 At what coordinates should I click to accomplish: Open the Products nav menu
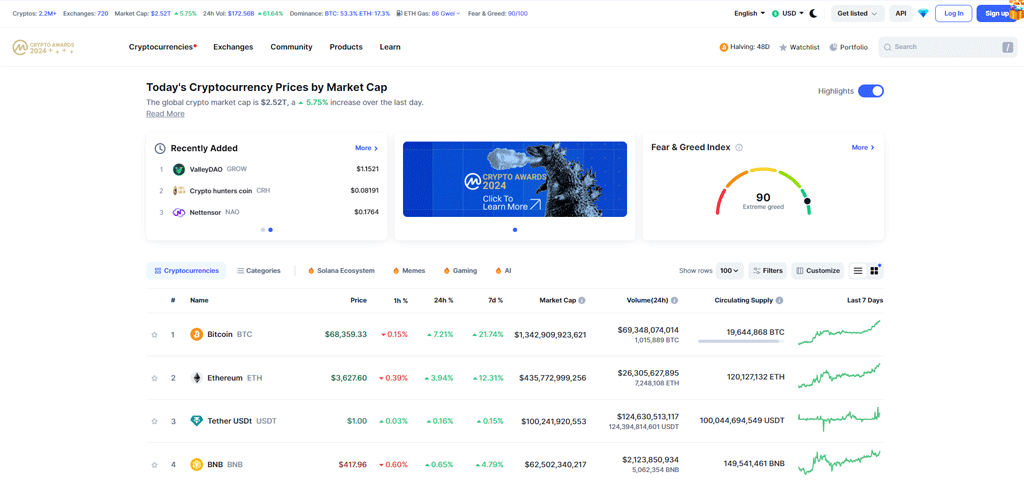tap(346, 47)
